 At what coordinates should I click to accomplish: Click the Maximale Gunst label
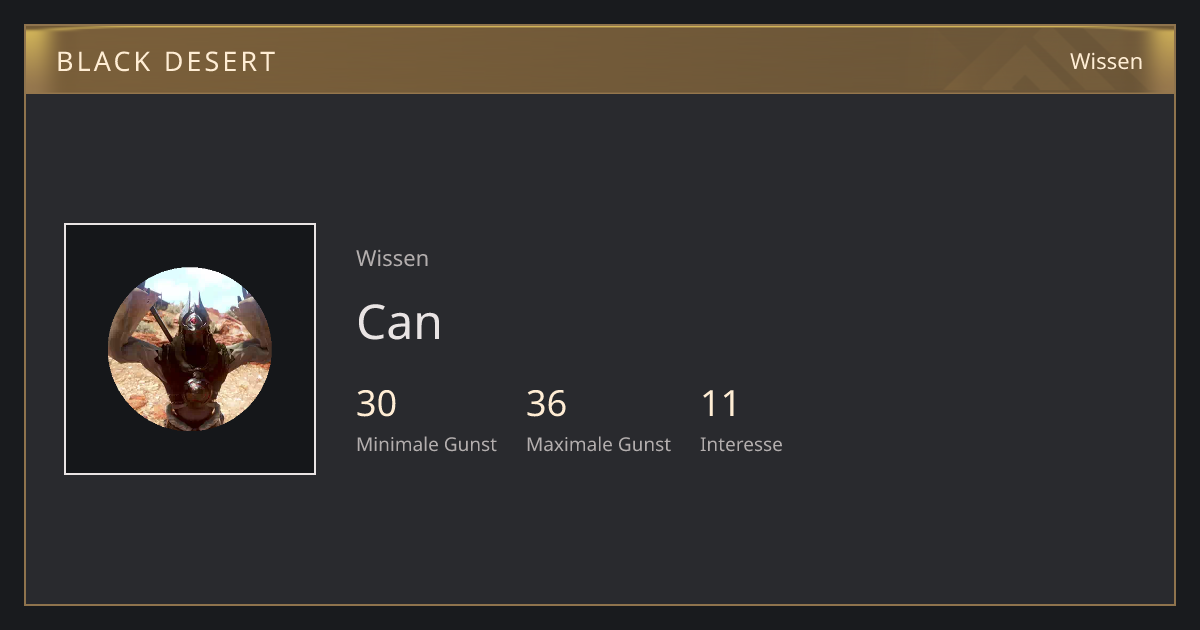598,444
